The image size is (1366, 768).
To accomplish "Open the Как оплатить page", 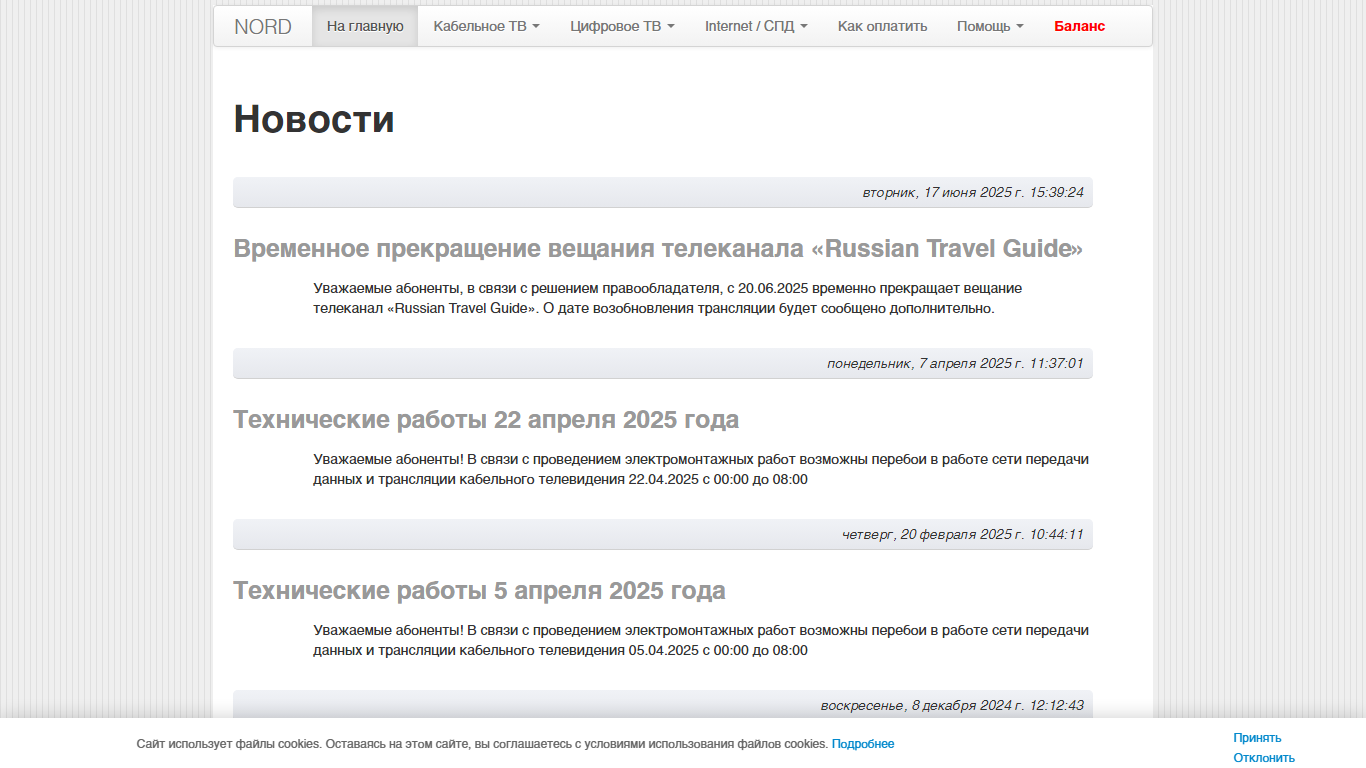I will tap(883, 27).
